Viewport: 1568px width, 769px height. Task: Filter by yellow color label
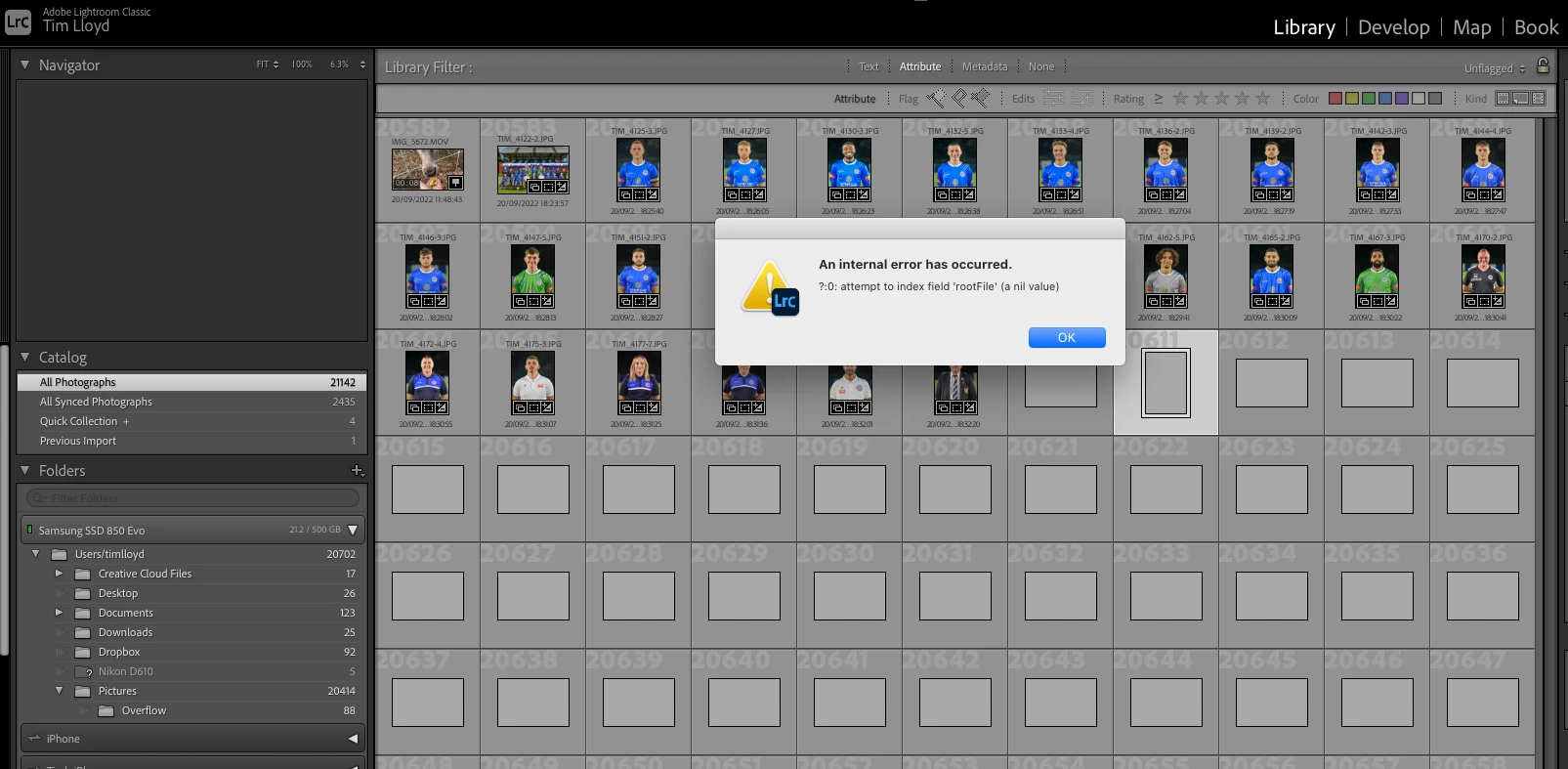tap(1352, 99)
